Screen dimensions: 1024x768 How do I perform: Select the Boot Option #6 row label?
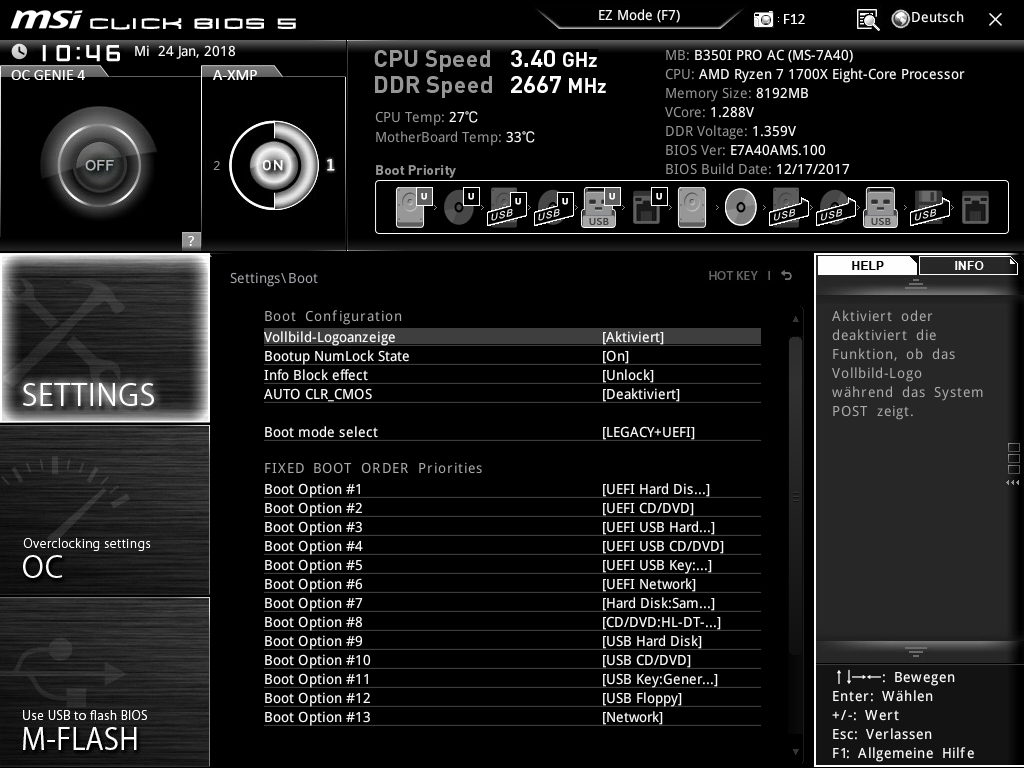[x=313, y=584]
